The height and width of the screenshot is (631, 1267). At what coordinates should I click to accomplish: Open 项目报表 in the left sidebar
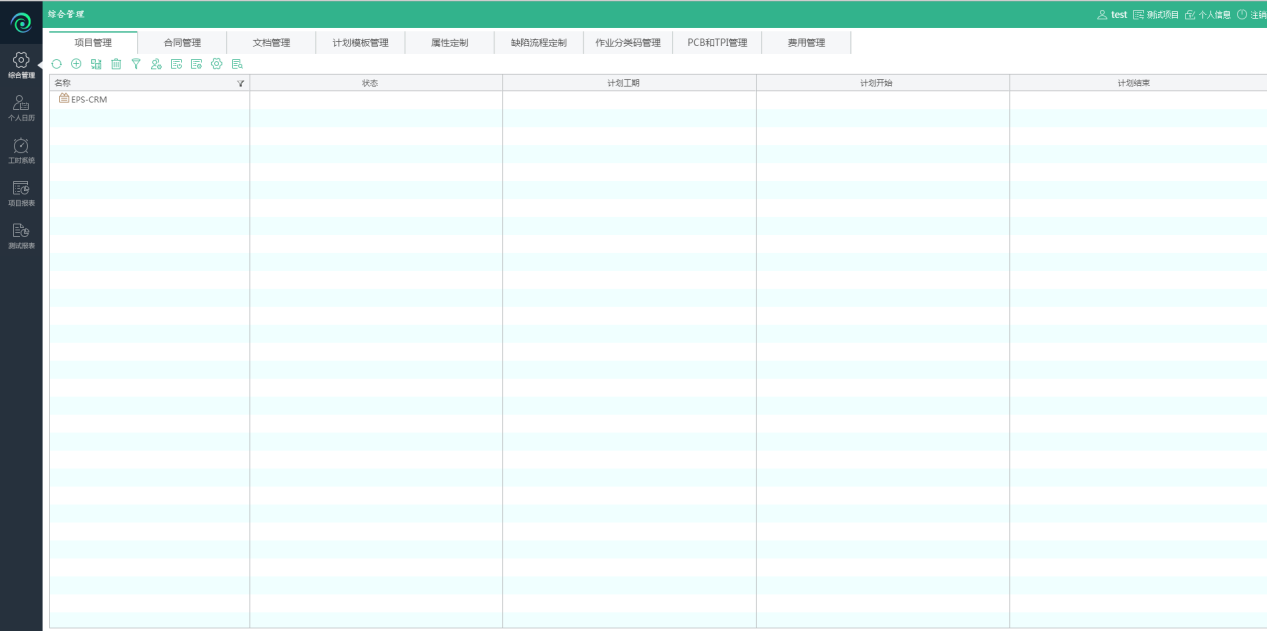pyautogui.click(x=21, y=193)
